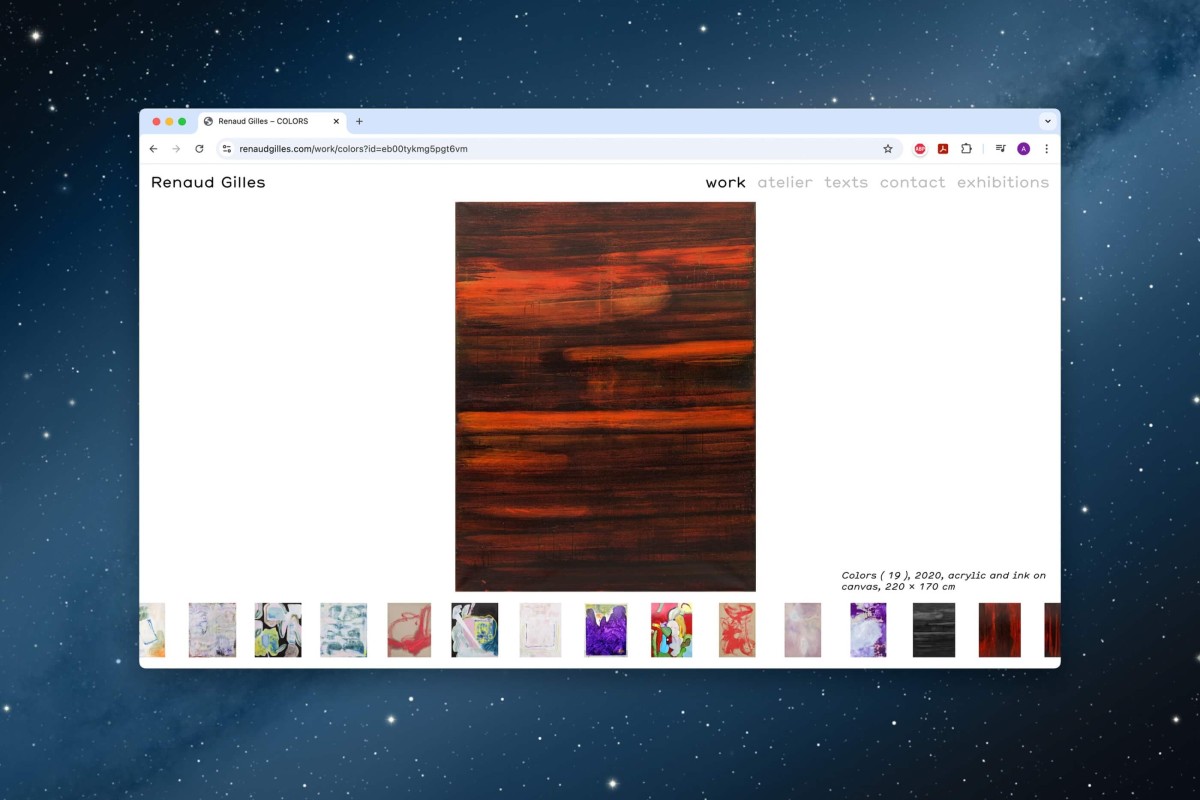1200x800 pixels.
Task: Click the Renaud Gilles site title
Action: click(208, 182)
